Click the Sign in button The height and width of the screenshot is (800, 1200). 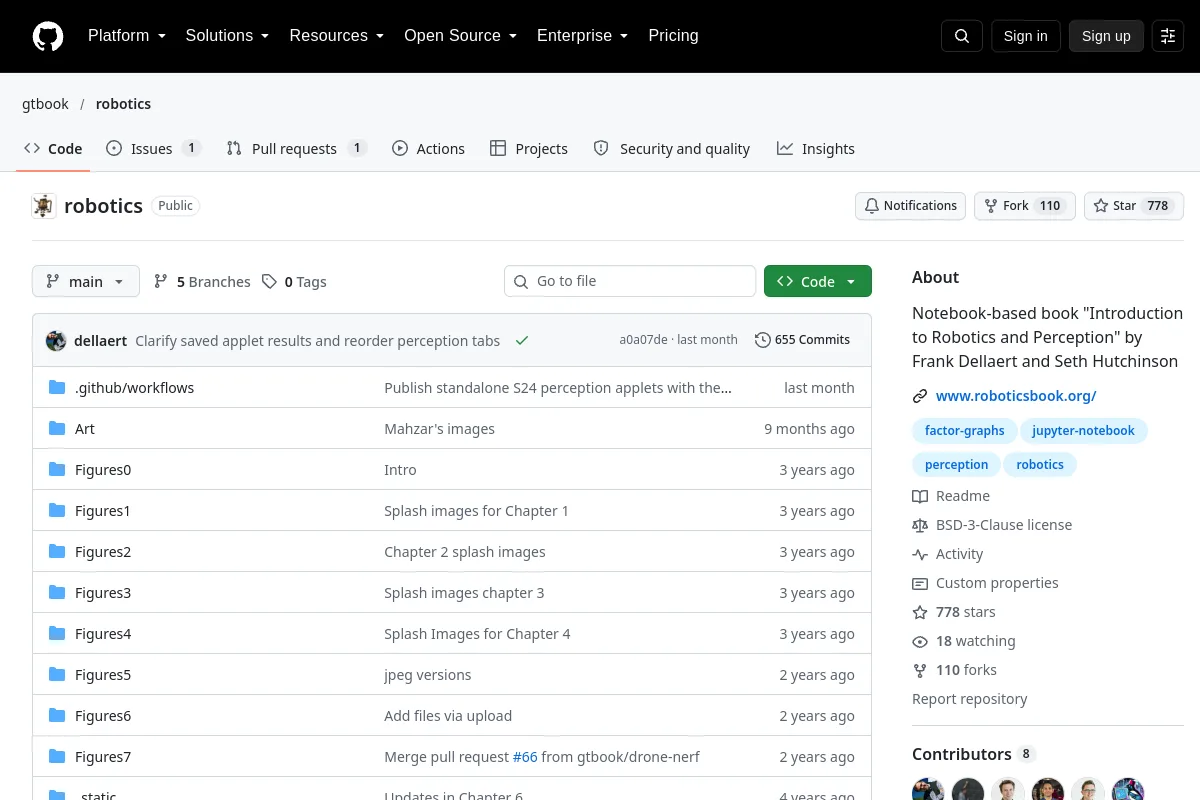pos(1025,36)
